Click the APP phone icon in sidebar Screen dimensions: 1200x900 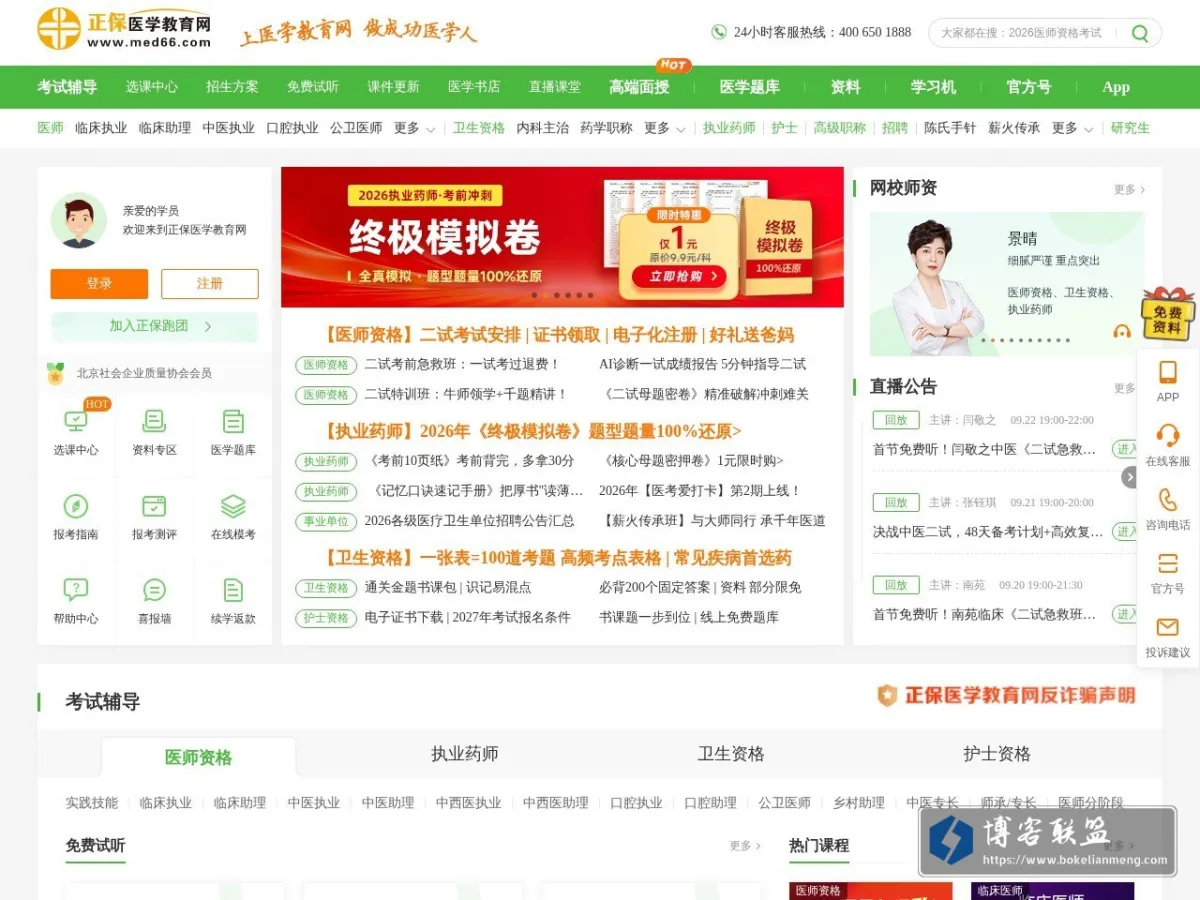point(1167,372)
